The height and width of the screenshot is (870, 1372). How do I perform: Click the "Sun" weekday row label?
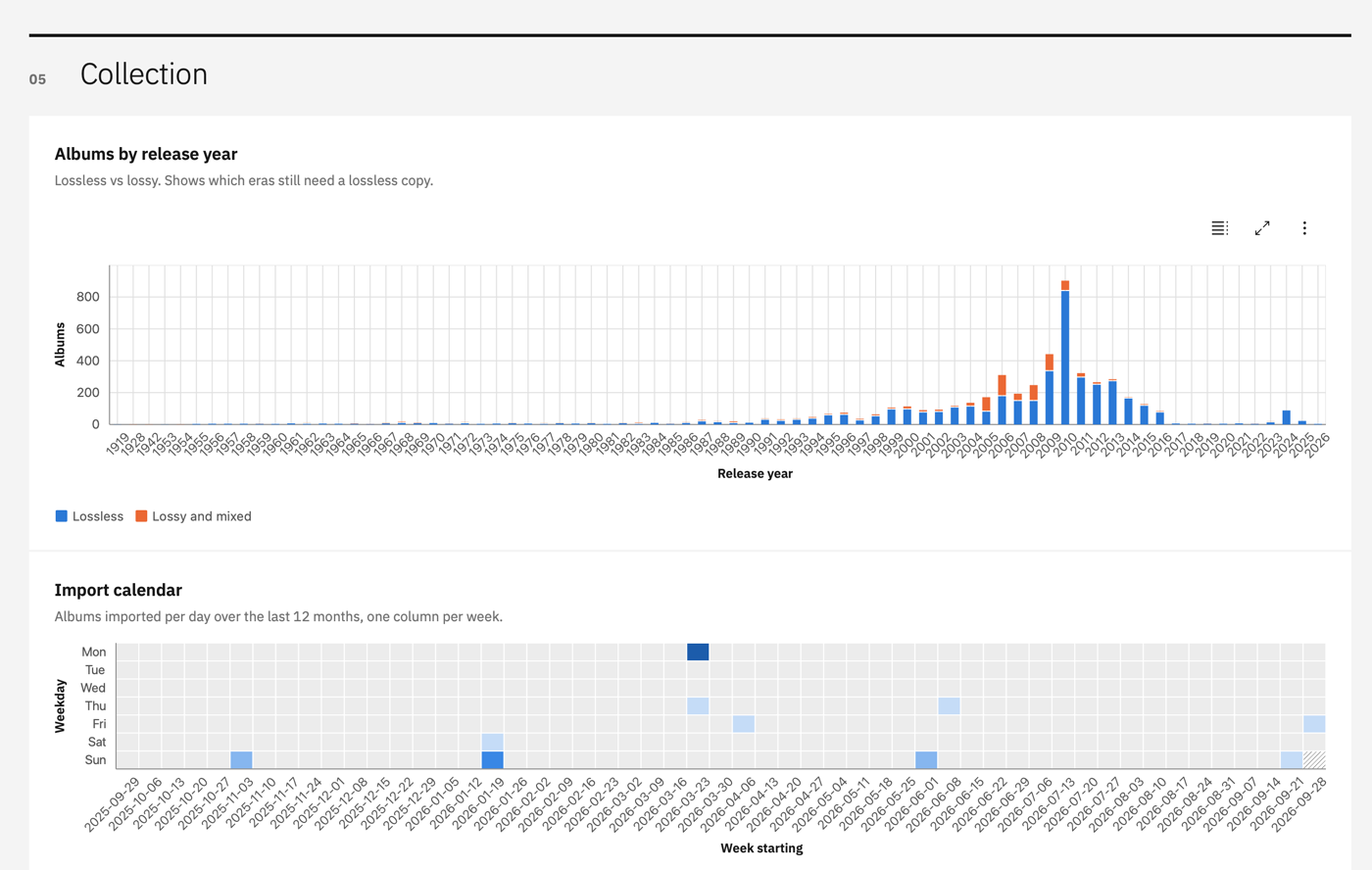point(95,759)
